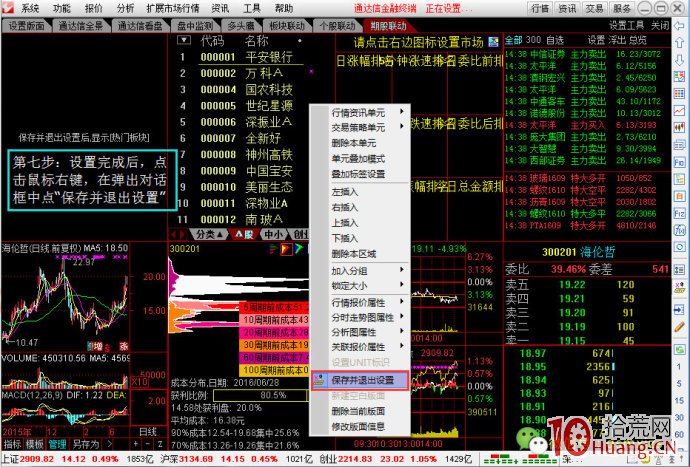The height and width of the screenshot is (467, 690).
Task: Click the down arrow icon in right sidebar
Action: tap(679, 60)
